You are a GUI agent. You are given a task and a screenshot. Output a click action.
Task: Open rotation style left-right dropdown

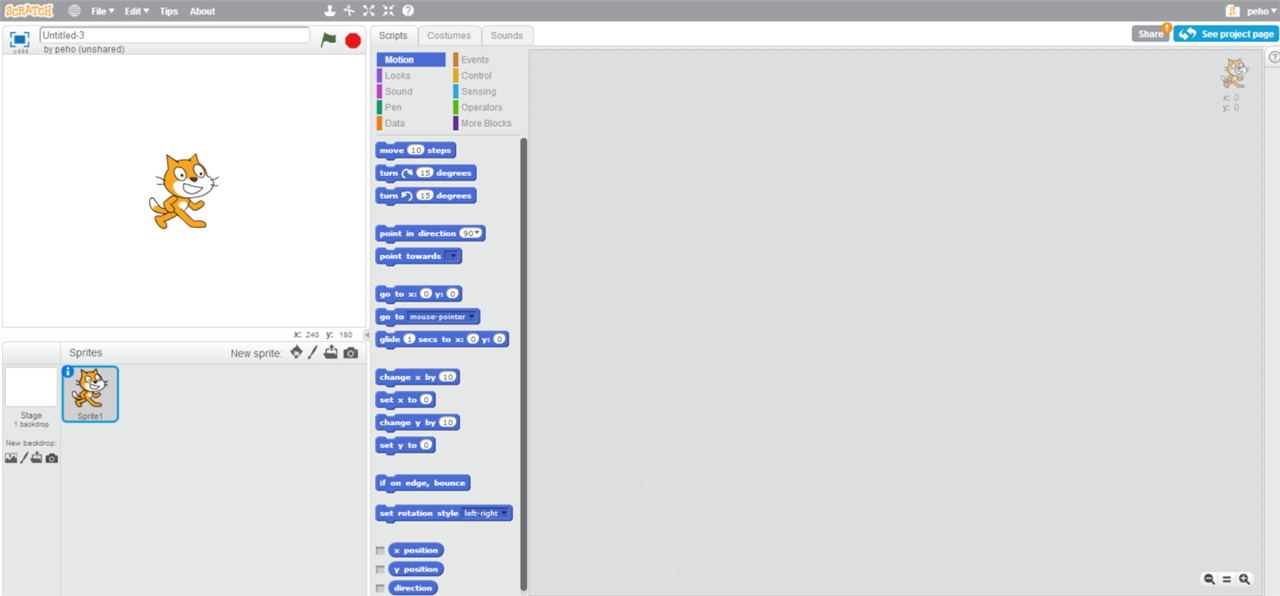point(485,513)
